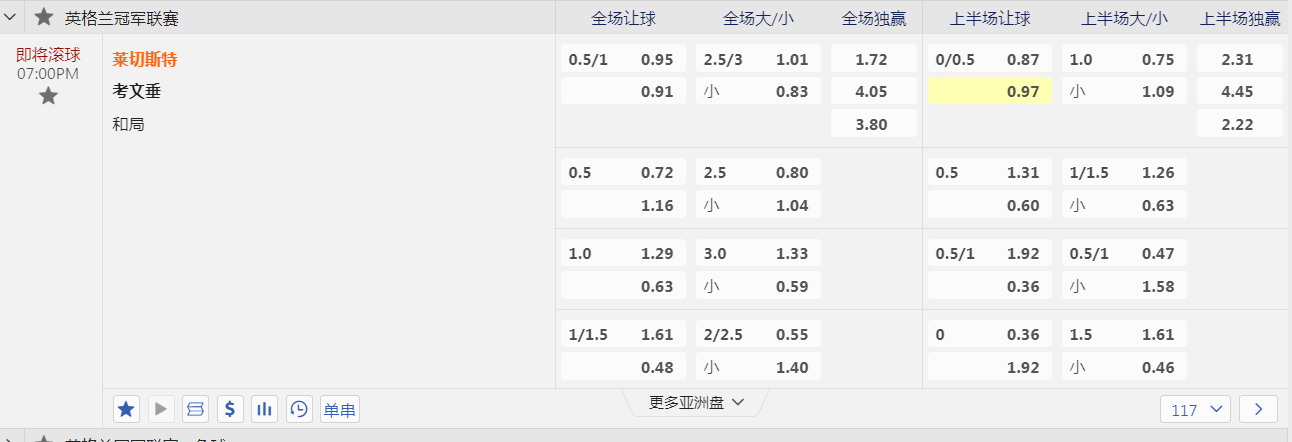Open the 117 markets dropdown
Screen dimensions: 1292x442
[1196, 409]
